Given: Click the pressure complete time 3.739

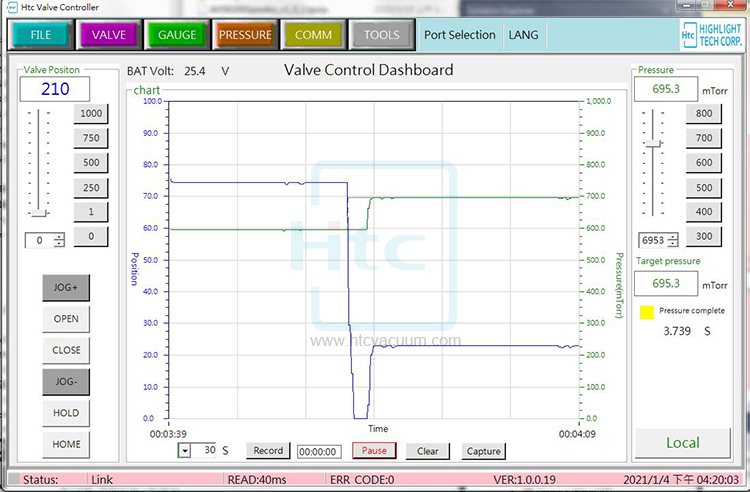Looking at the screenshot, I should click(x=677, y=331).
